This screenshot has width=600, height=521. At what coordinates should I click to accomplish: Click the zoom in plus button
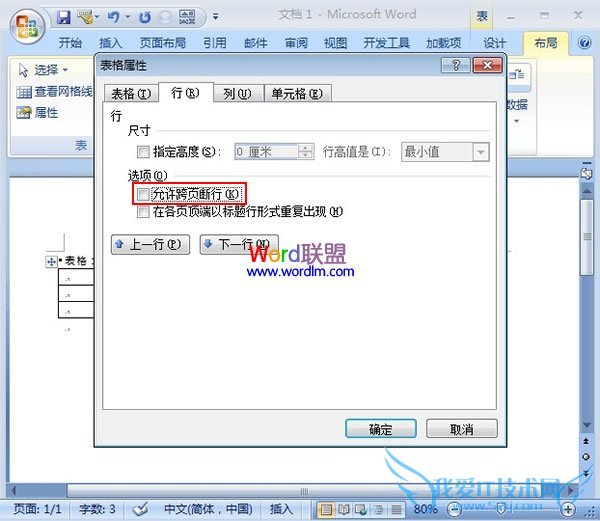click(568, 509)
